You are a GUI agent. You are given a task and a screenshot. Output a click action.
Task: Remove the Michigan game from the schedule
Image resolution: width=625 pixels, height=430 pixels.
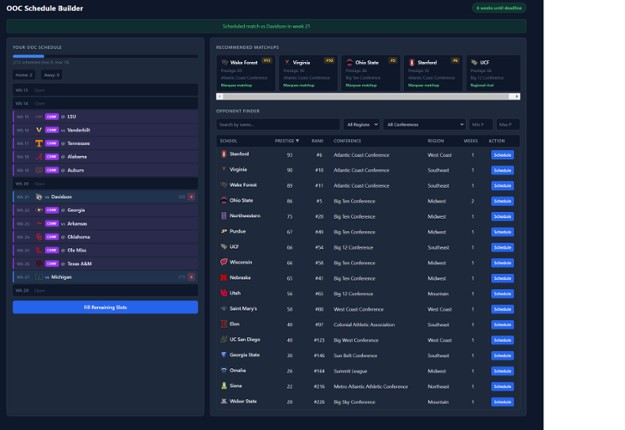coord(191,277)
